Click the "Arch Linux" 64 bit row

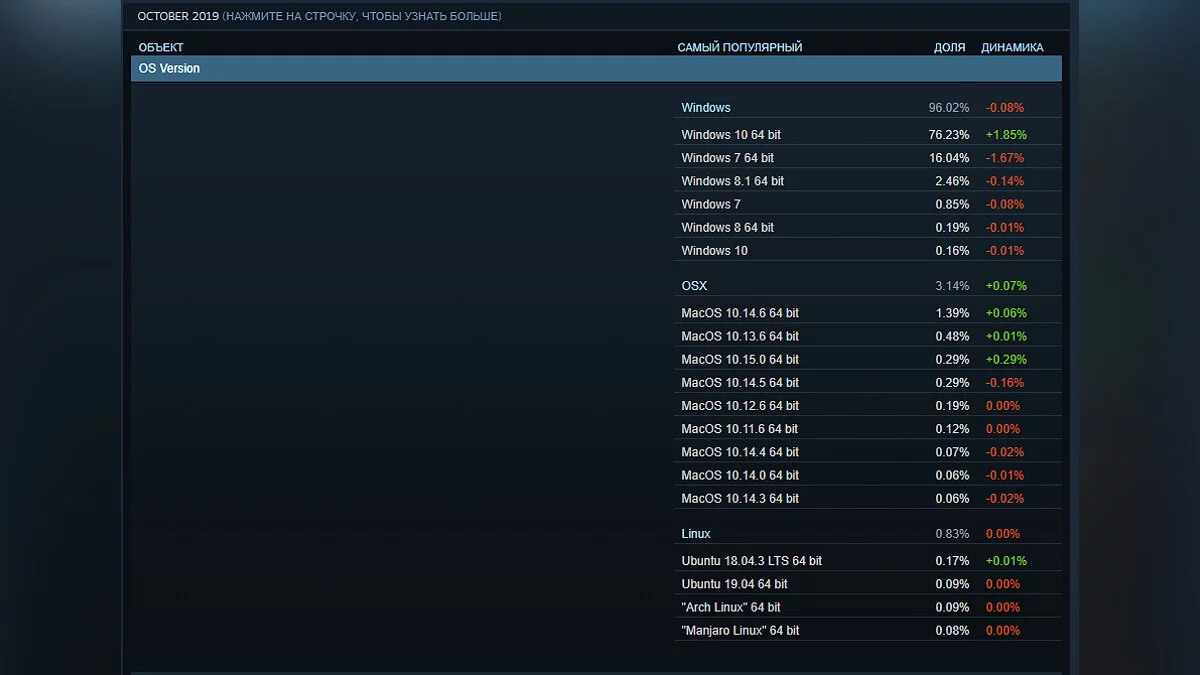pyautogui.click(x=868, y=606)
